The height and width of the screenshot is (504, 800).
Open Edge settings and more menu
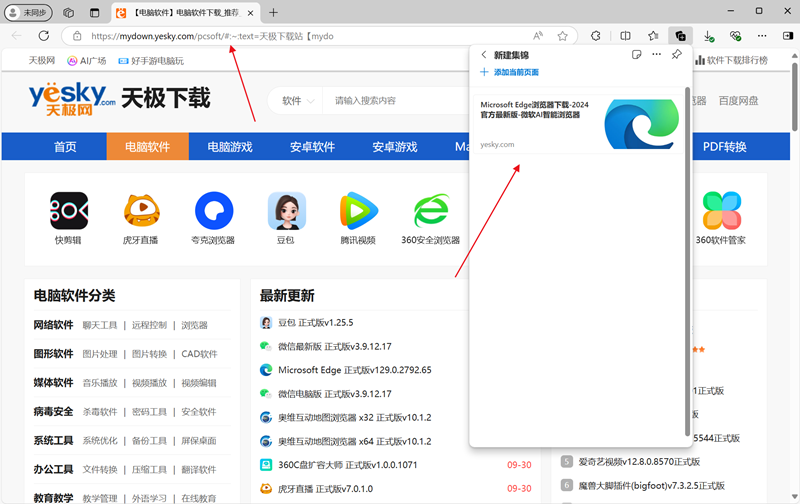click(762, 36)
